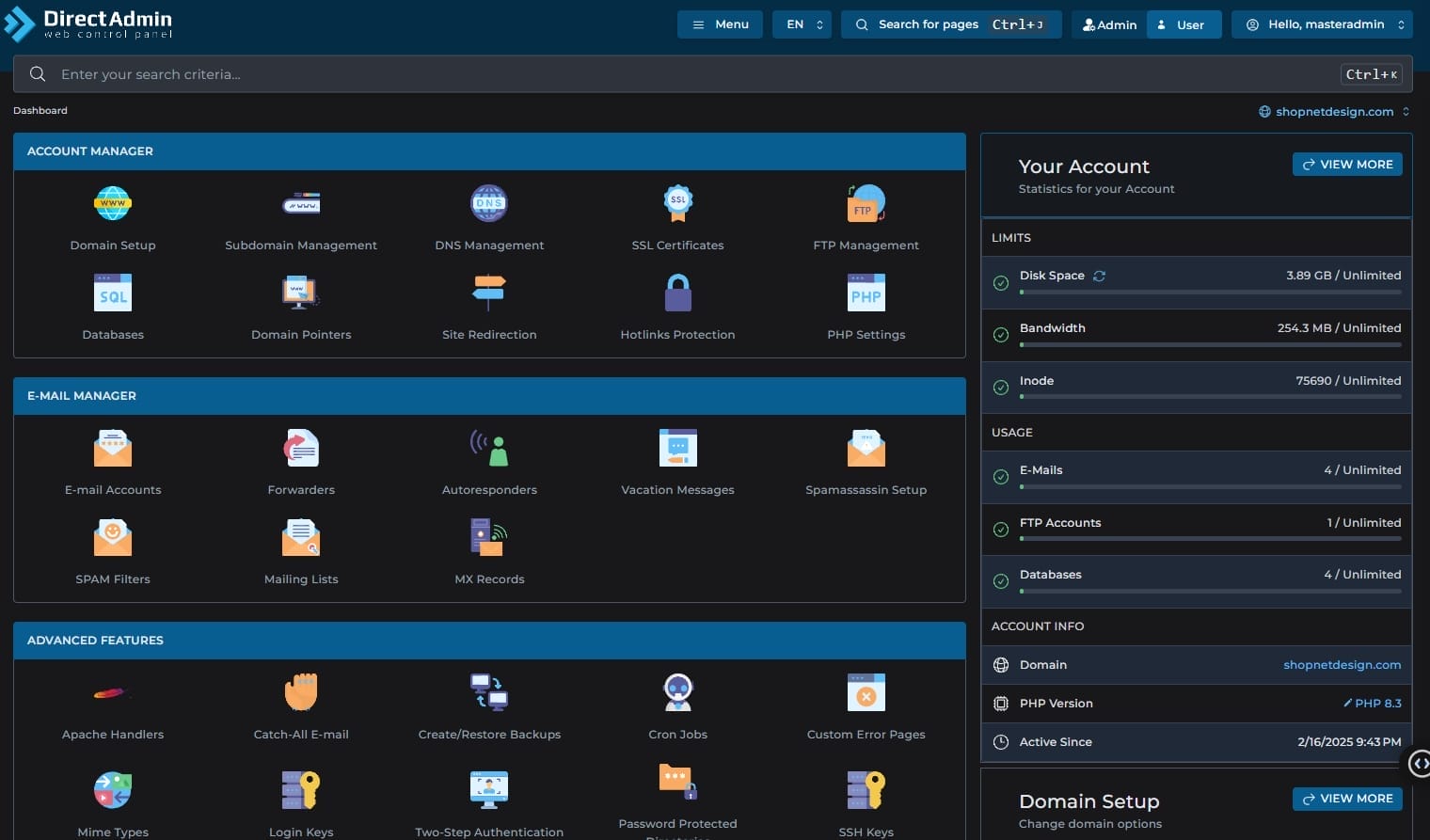The height and width of the screenshot is (840, 1430).
Task: Refresh the Disk Space usage
Action: 1099,276
